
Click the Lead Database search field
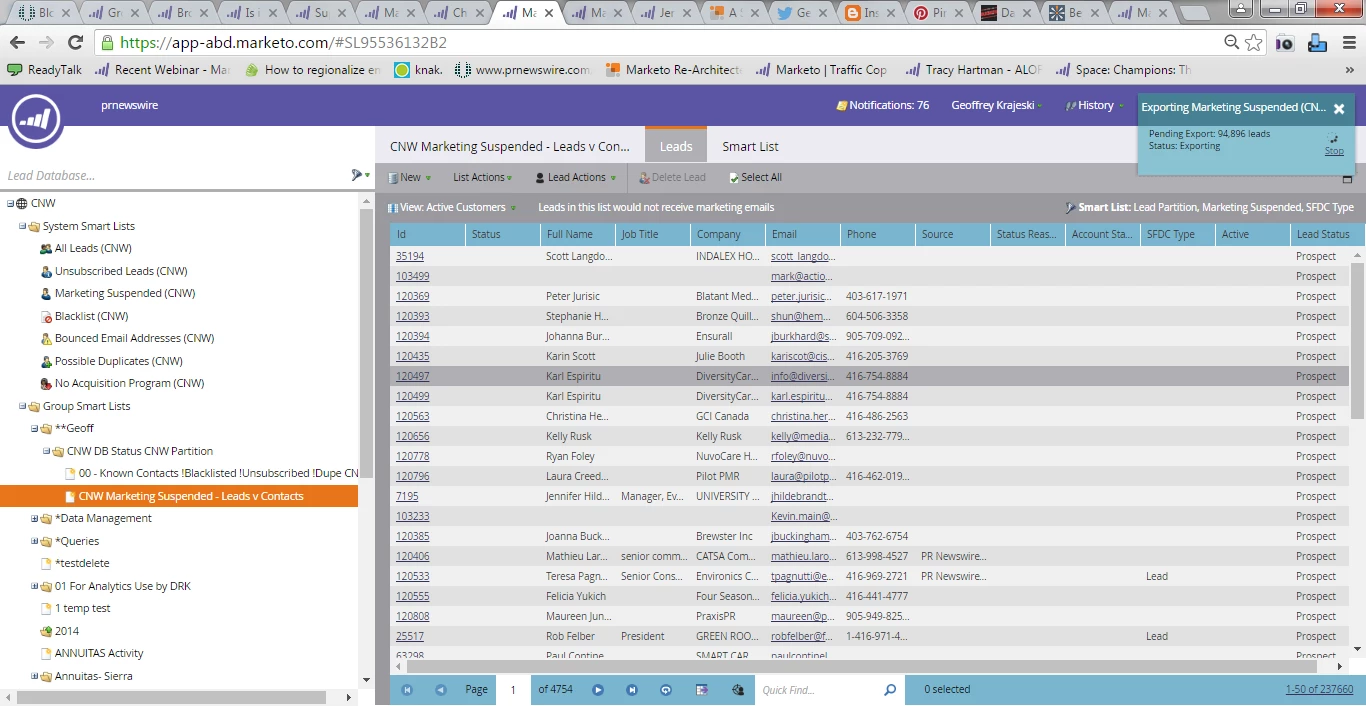(175, 175)
